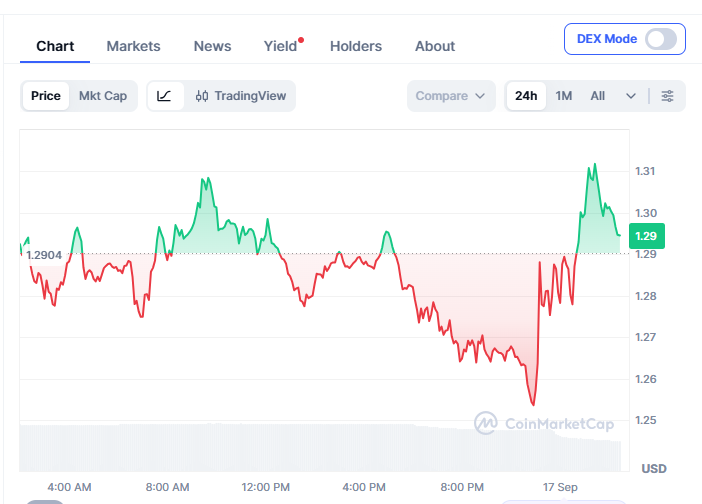Open the Markets tab

[133, 46]
